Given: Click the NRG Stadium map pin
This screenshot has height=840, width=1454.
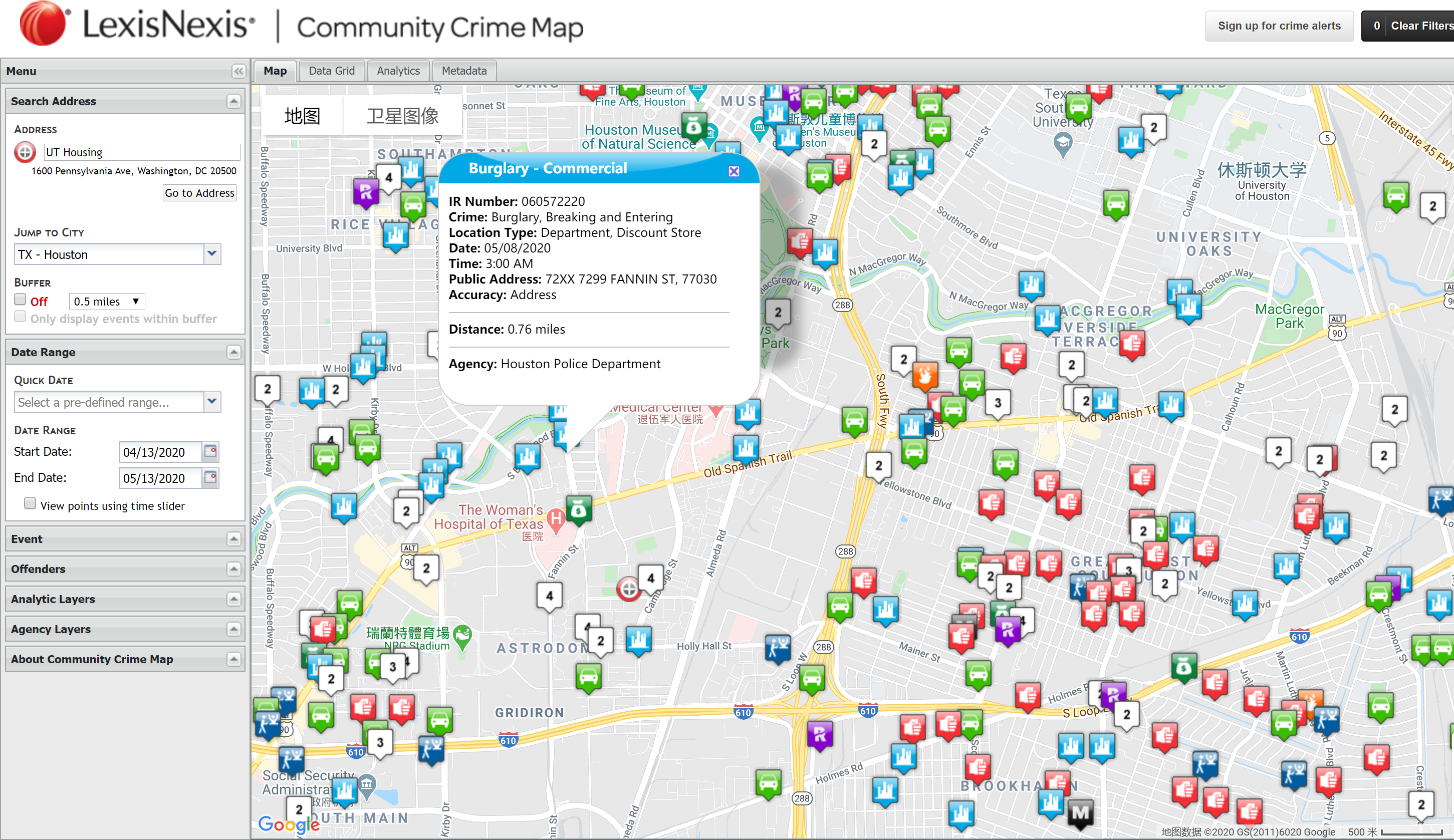Looking at the screenshot, I should (x=463, y=636).
